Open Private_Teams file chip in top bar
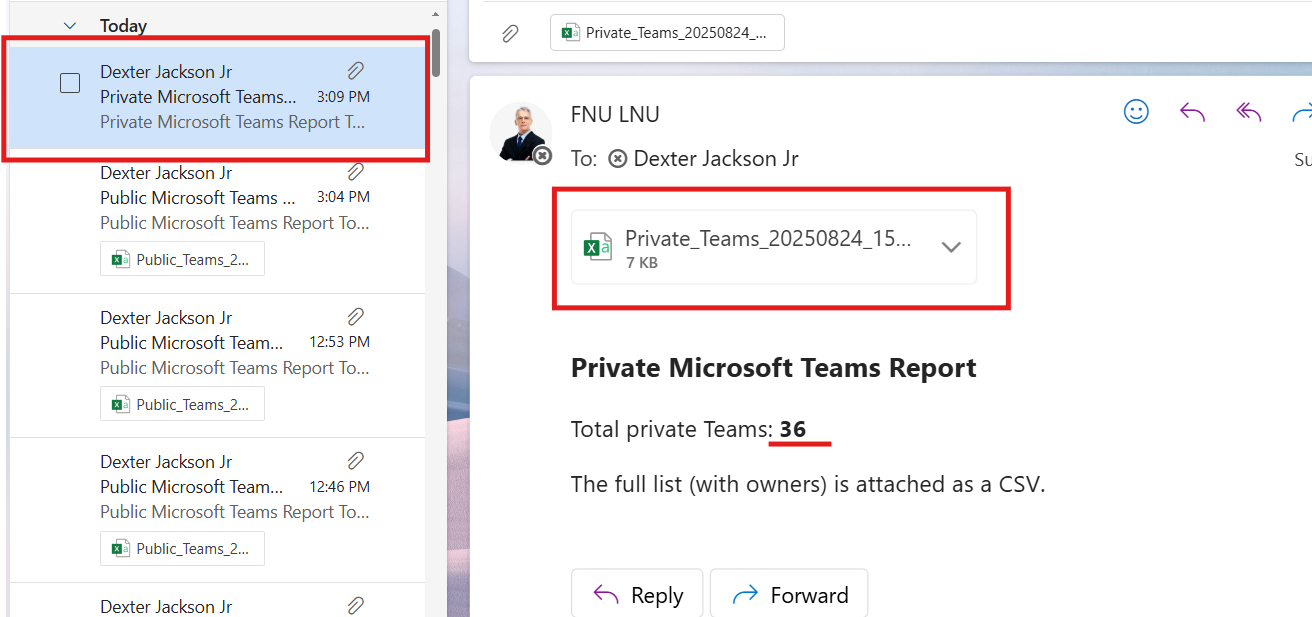1312x617 pixels. tap(667, 33)
